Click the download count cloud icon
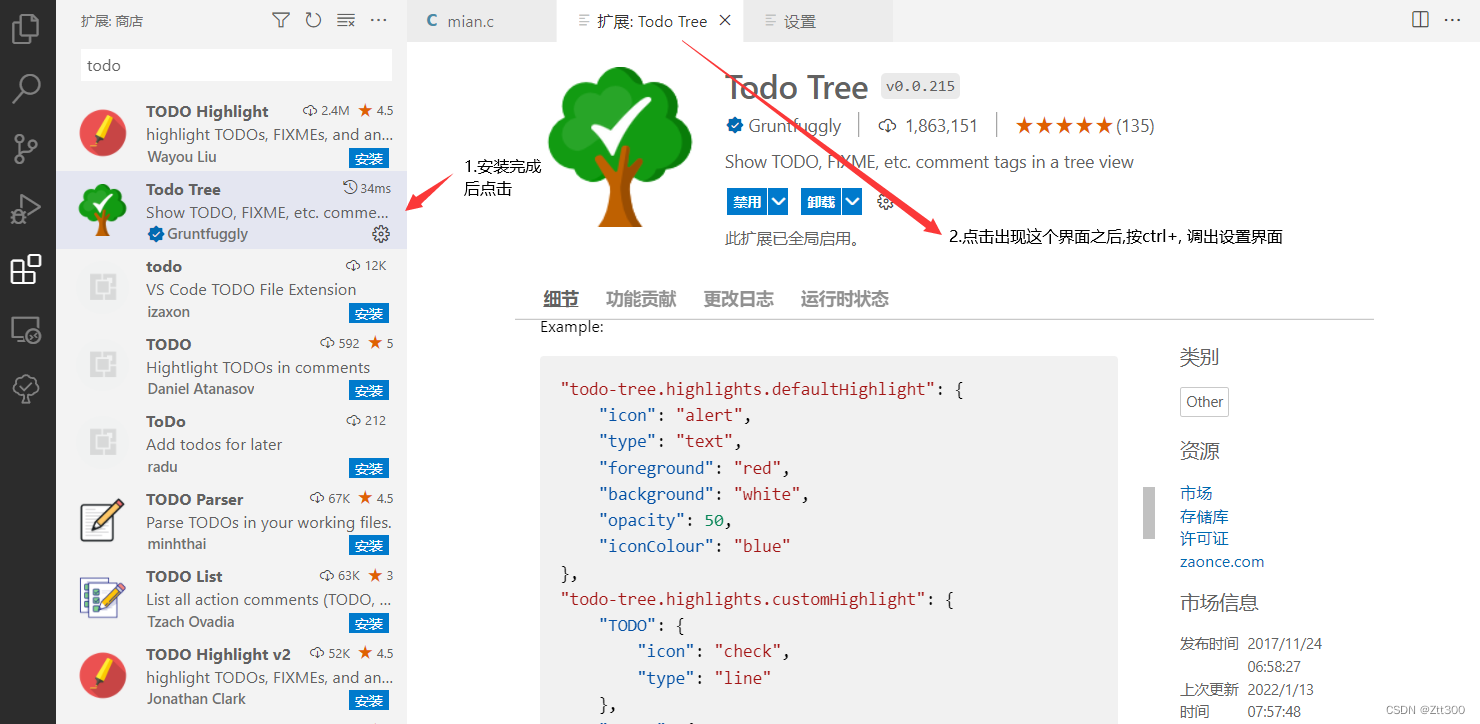The height and width of the screenshot is (724, 1480). (x=887, y=126)
